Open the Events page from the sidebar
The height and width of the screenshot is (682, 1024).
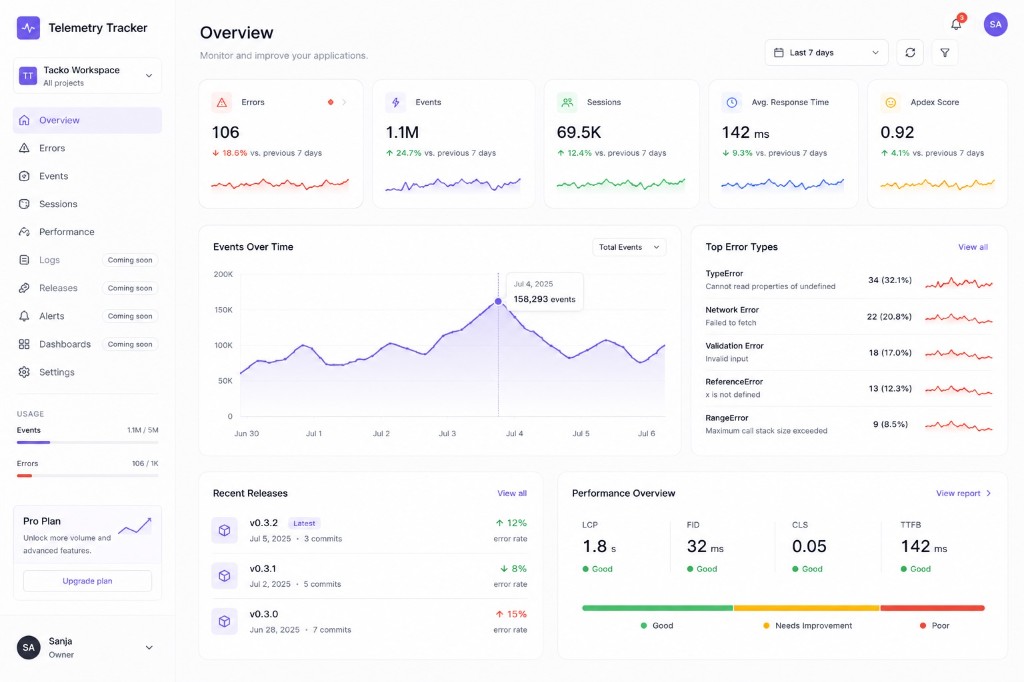coord(87,176)
